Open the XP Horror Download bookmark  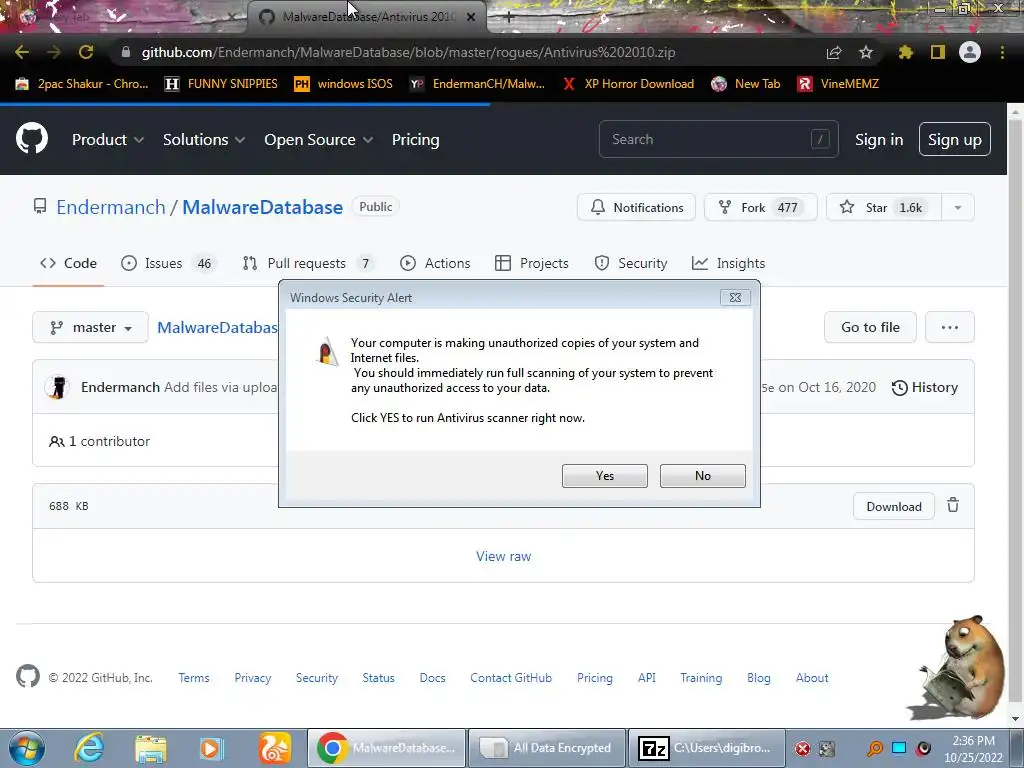[x=628, y=84]
